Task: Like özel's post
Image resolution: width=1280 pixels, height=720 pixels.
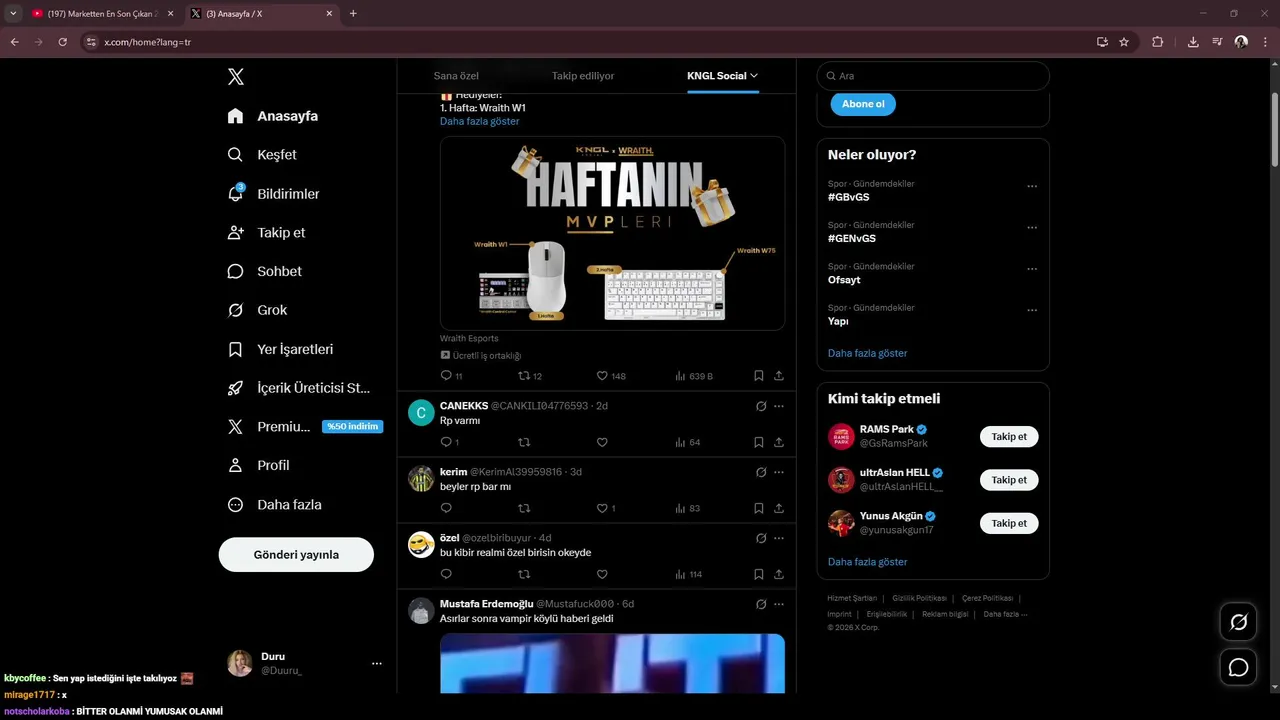Action: (602, 574)
